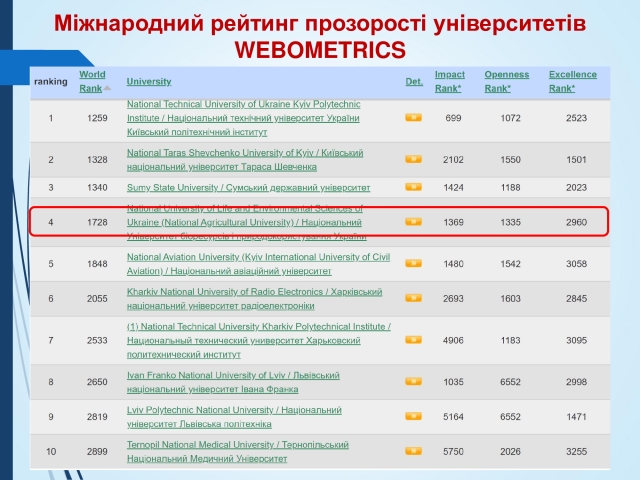Select world rank value 1848
This screenshot has width=640, height=480.
click(97, 264)
